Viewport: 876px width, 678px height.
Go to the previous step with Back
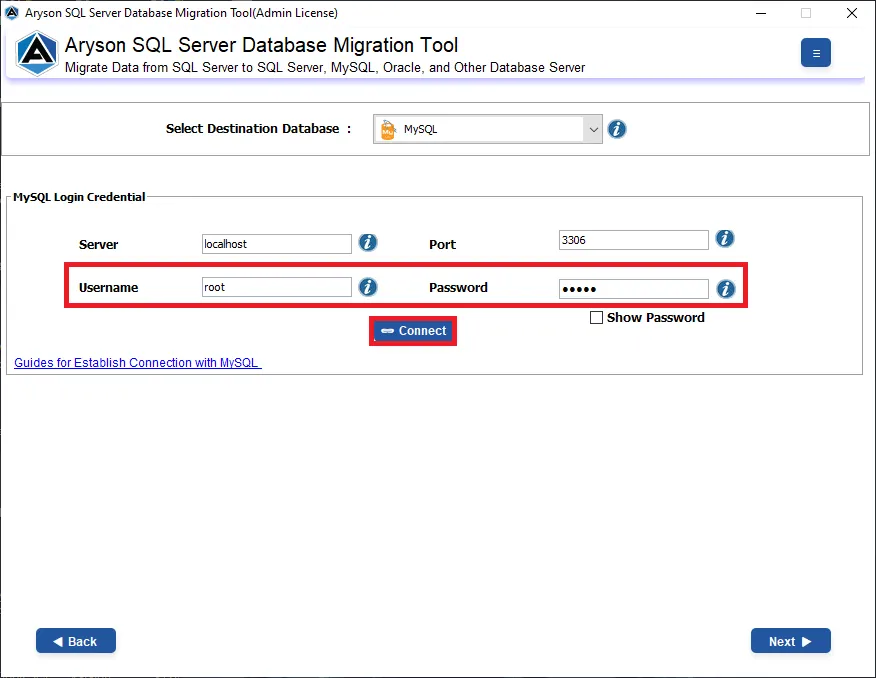click(76, 641)
